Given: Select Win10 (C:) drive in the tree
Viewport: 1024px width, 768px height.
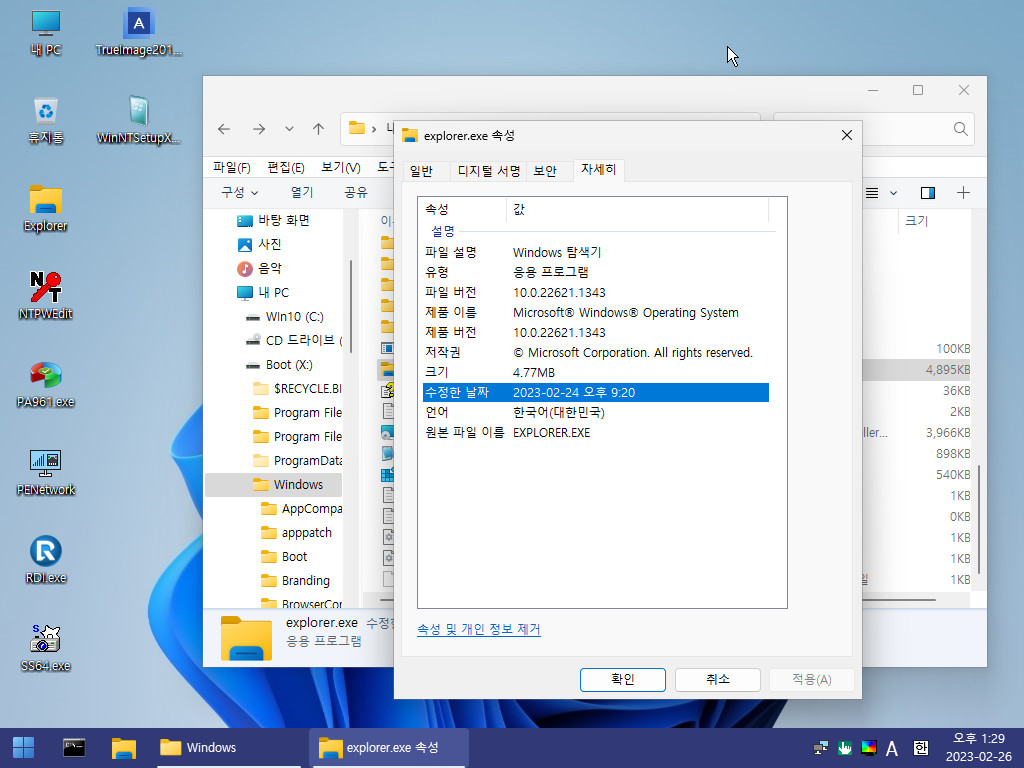Looking at the screenshot, I should click(284, 317).
